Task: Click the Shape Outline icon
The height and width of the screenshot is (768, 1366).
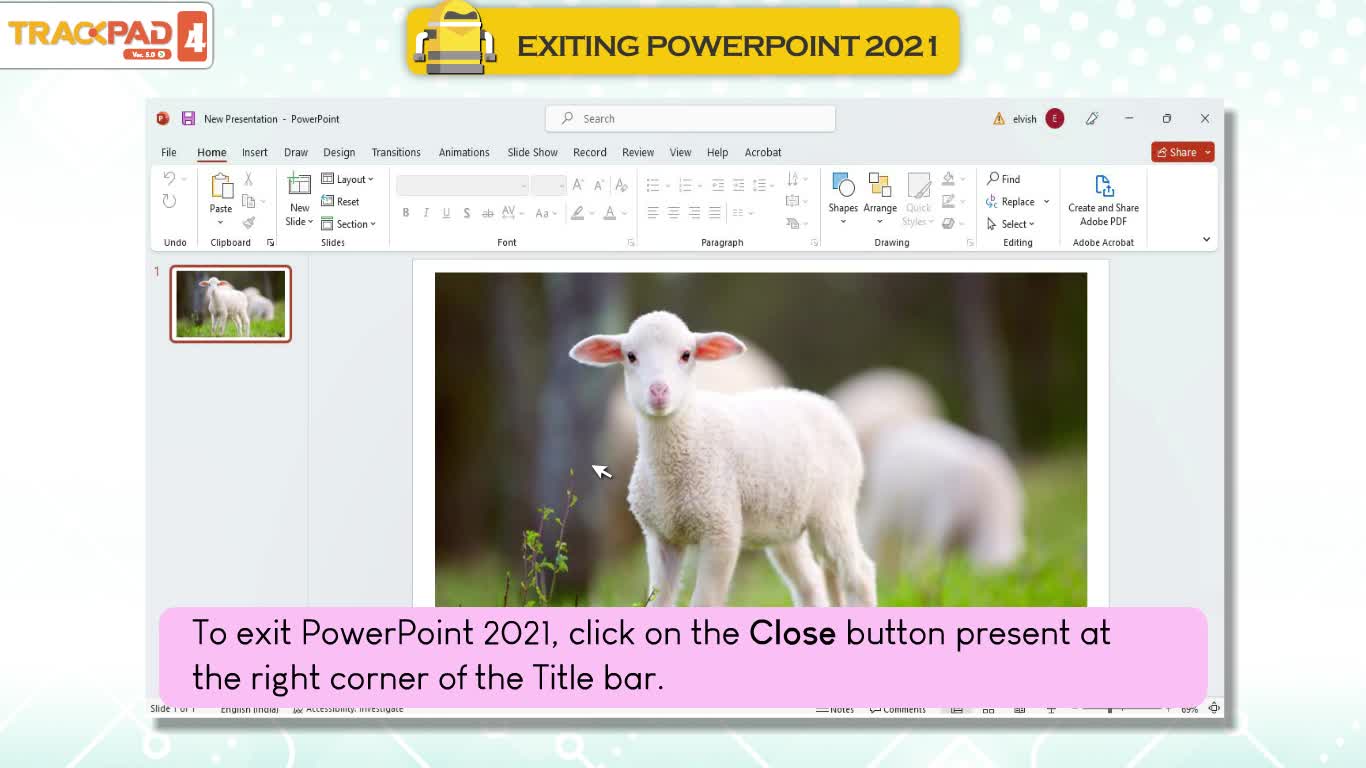Action: [x=948, y=201]
